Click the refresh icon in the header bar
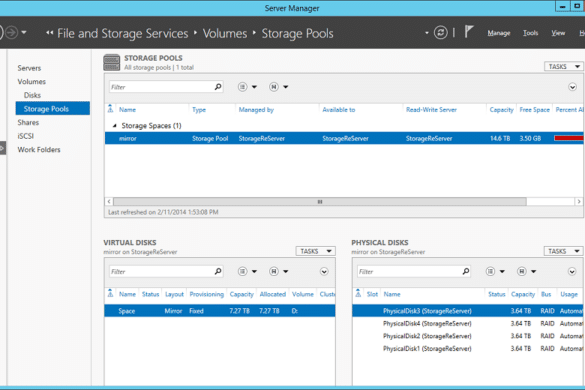Image resolution: width=585 pixels, height=390 pixels. 440,33
